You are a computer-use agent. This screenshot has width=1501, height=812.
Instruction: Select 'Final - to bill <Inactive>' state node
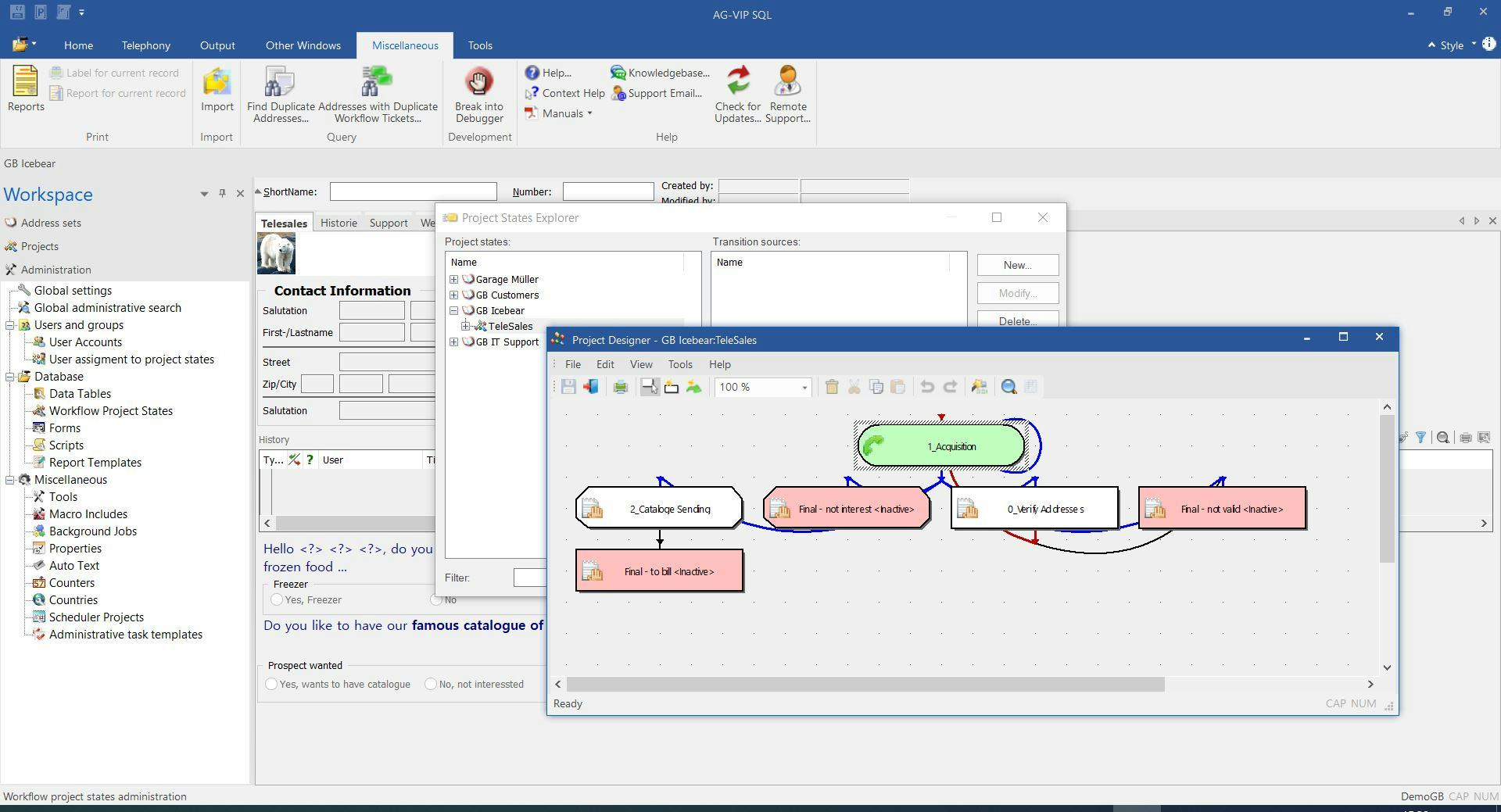659,571
